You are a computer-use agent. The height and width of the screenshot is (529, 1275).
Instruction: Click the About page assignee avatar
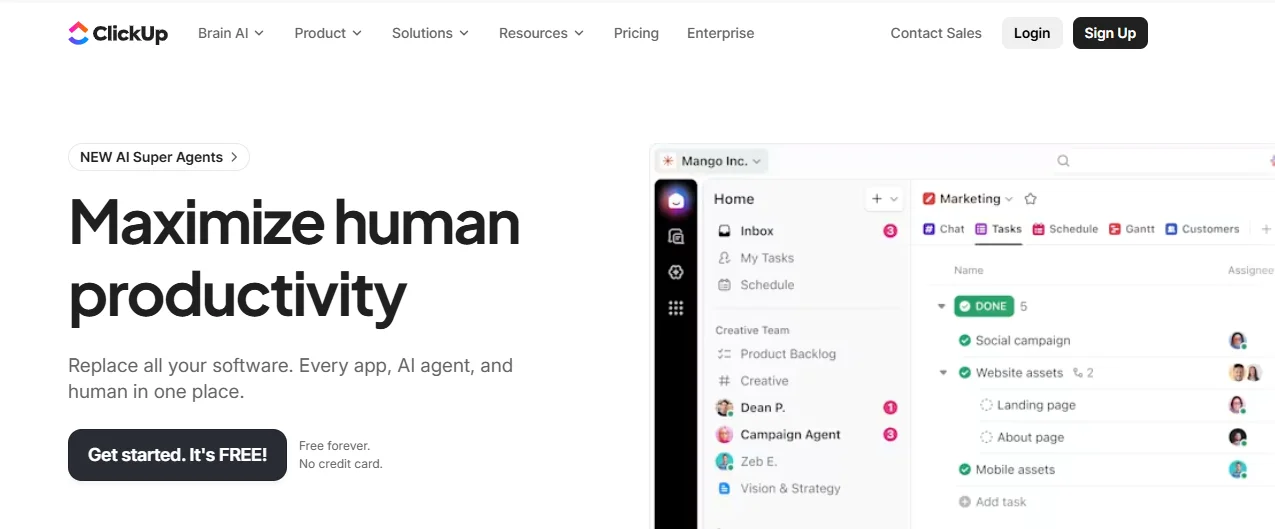click(x=1238, y=437)
